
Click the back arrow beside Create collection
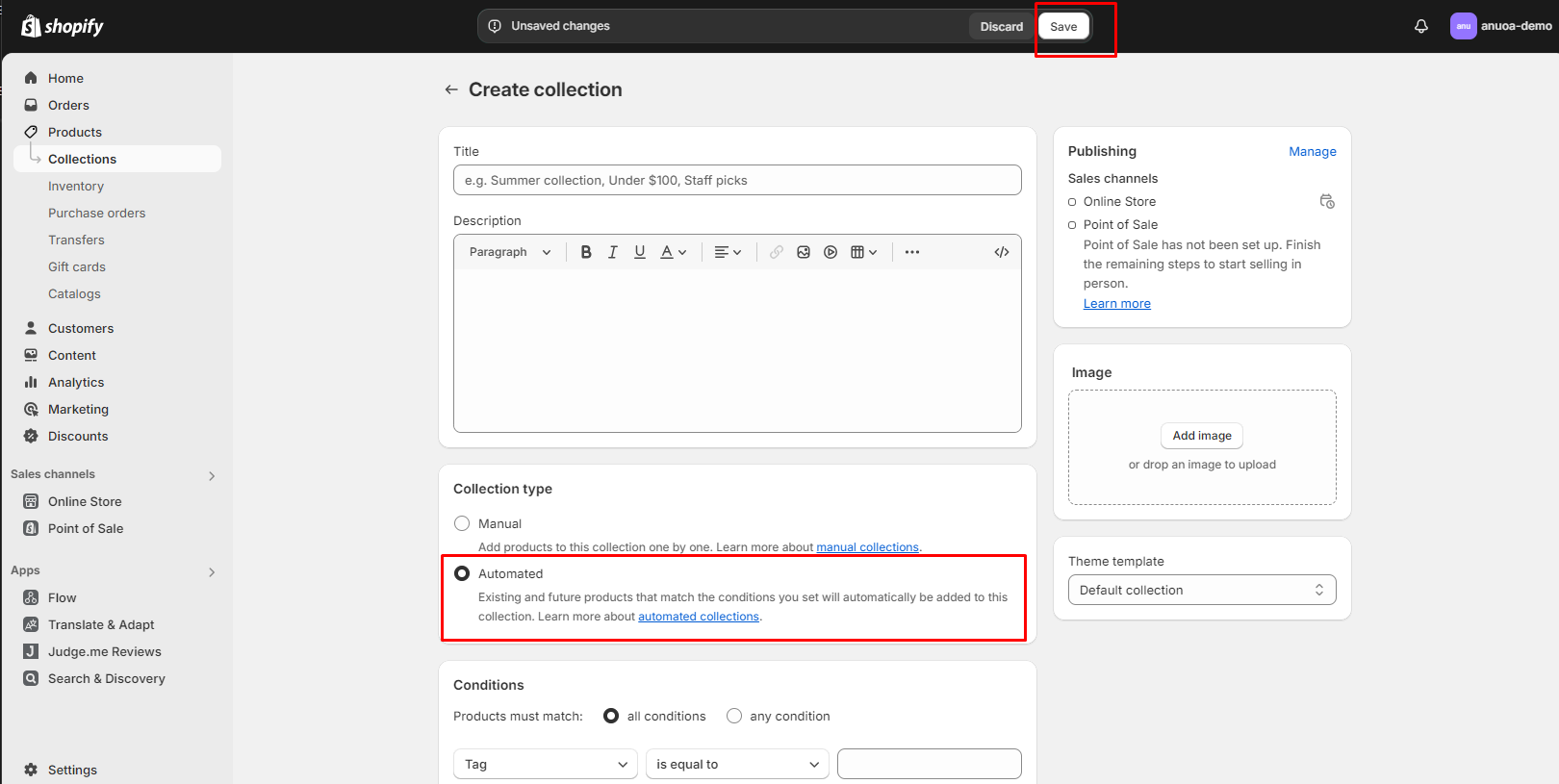coord(450,89)
